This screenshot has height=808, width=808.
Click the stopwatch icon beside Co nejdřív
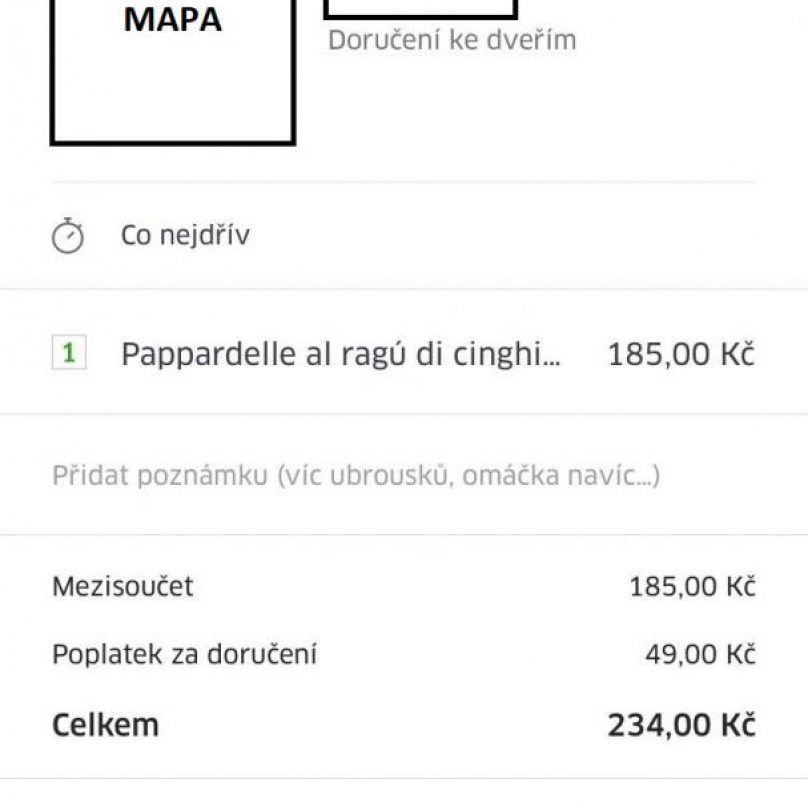click(x=68, y=237)
